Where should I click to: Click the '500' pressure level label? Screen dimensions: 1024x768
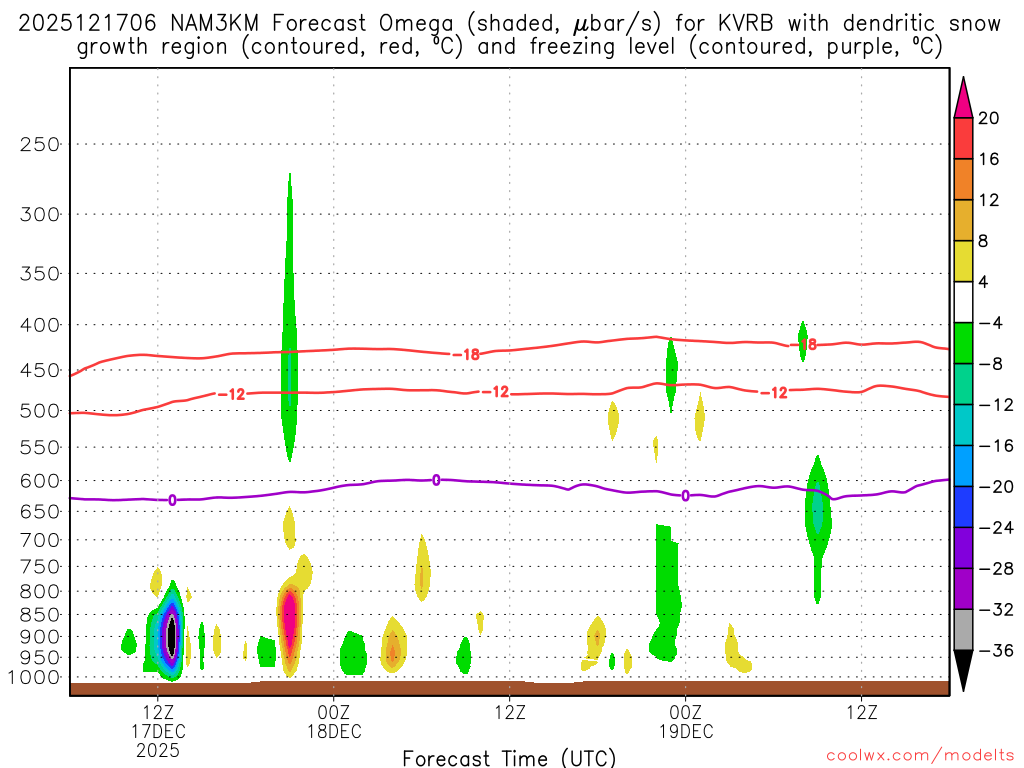[40, 411]
